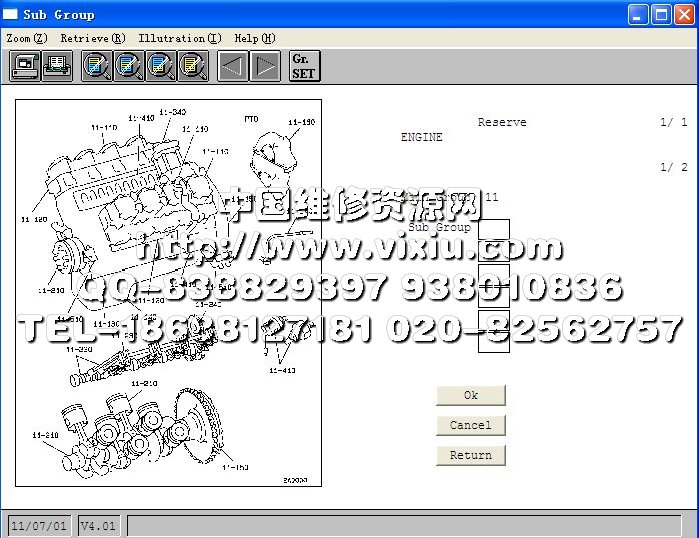The width and height of the screenshot is (699, 538).
Task: Click the topmost Sub Group input box
Action: pyautogui.click(x=493, y=230)
